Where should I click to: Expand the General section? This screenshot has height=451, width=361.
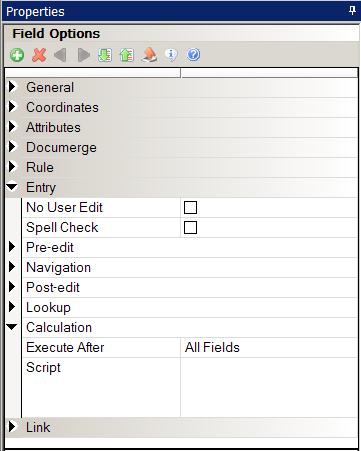[x=12, y=87]
